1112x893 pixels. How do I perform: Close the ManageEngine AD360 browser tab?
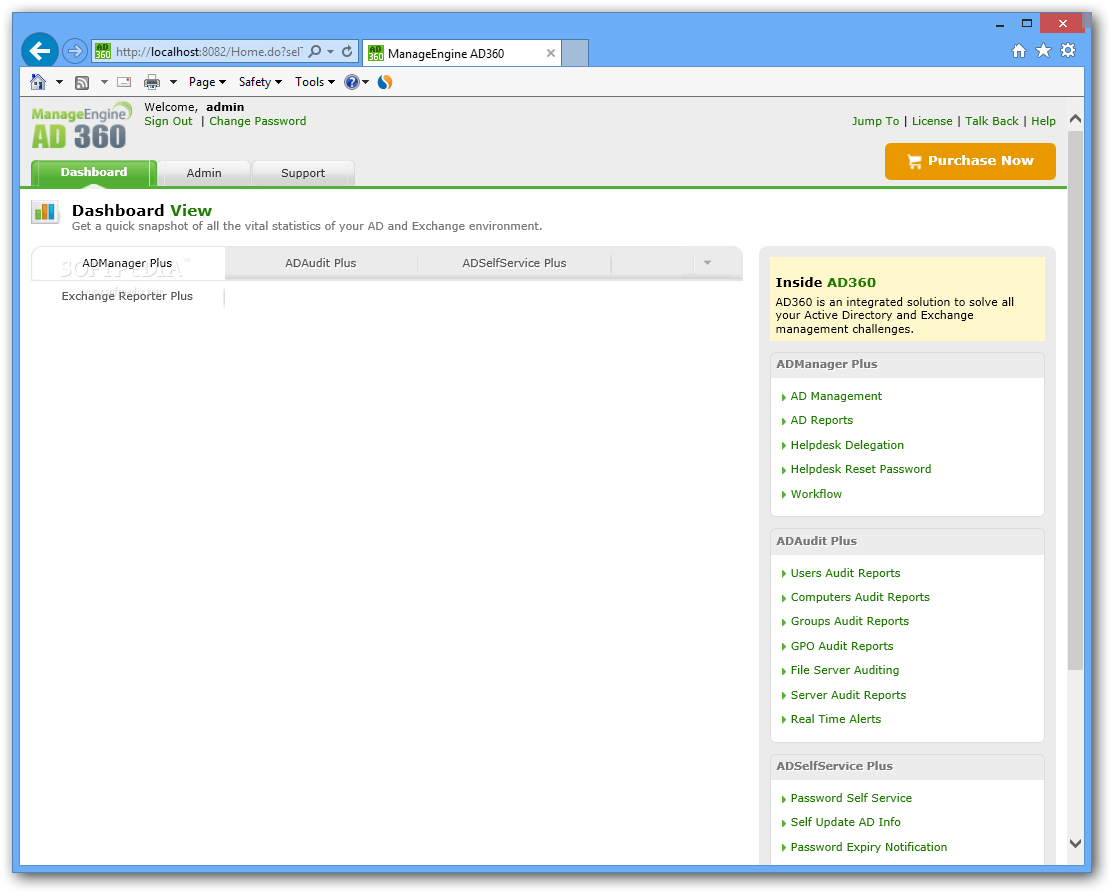[x=550, y=53]
